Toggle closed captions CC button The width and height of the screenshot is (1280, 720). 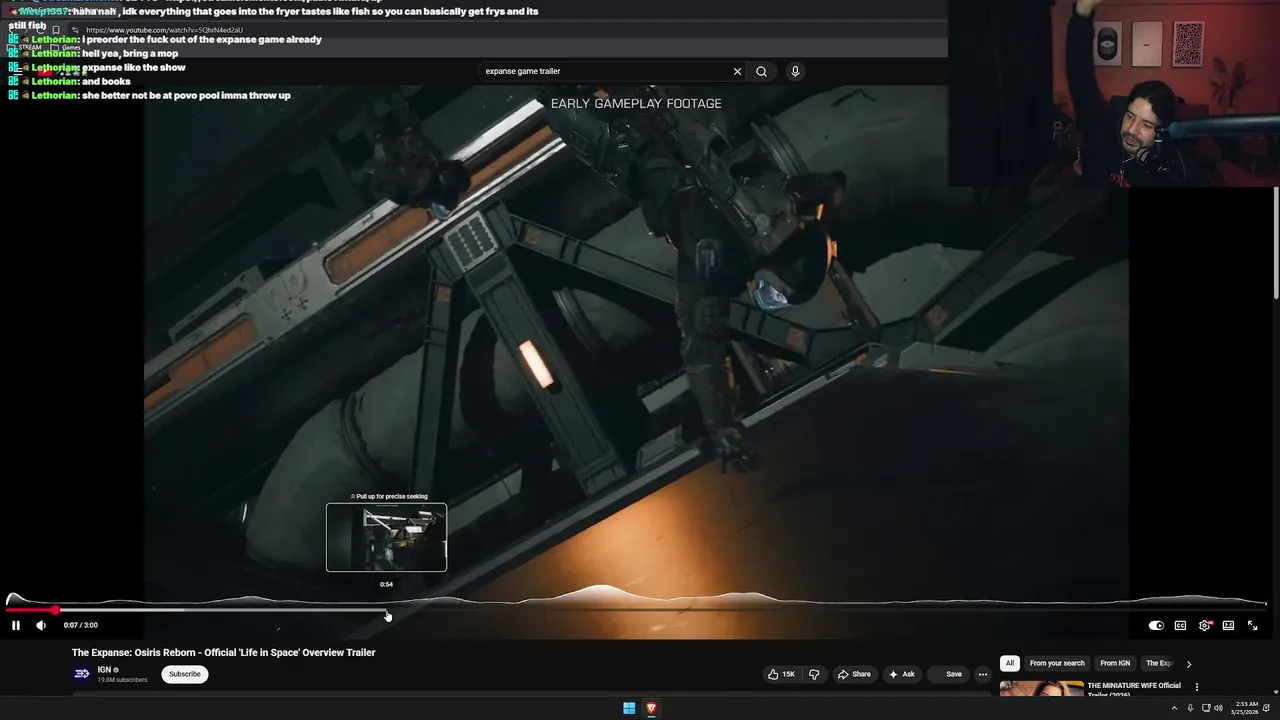click(1180, 625)
